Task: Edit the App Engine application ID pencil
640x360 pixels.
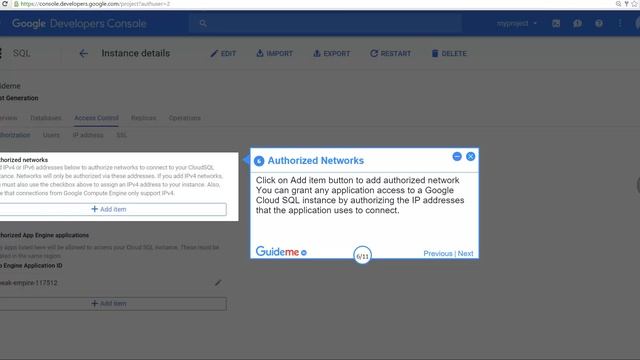Action: coord(218,282)
